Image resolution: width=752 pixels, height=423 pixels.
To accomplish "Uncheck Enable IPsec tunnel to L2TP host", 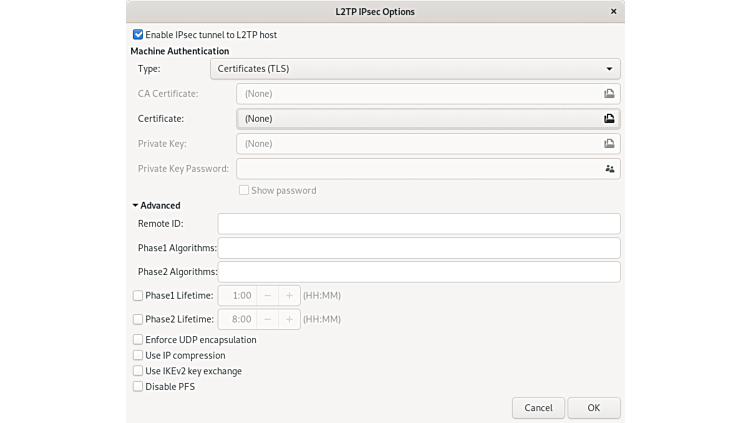I will click(x=138, y=35).
